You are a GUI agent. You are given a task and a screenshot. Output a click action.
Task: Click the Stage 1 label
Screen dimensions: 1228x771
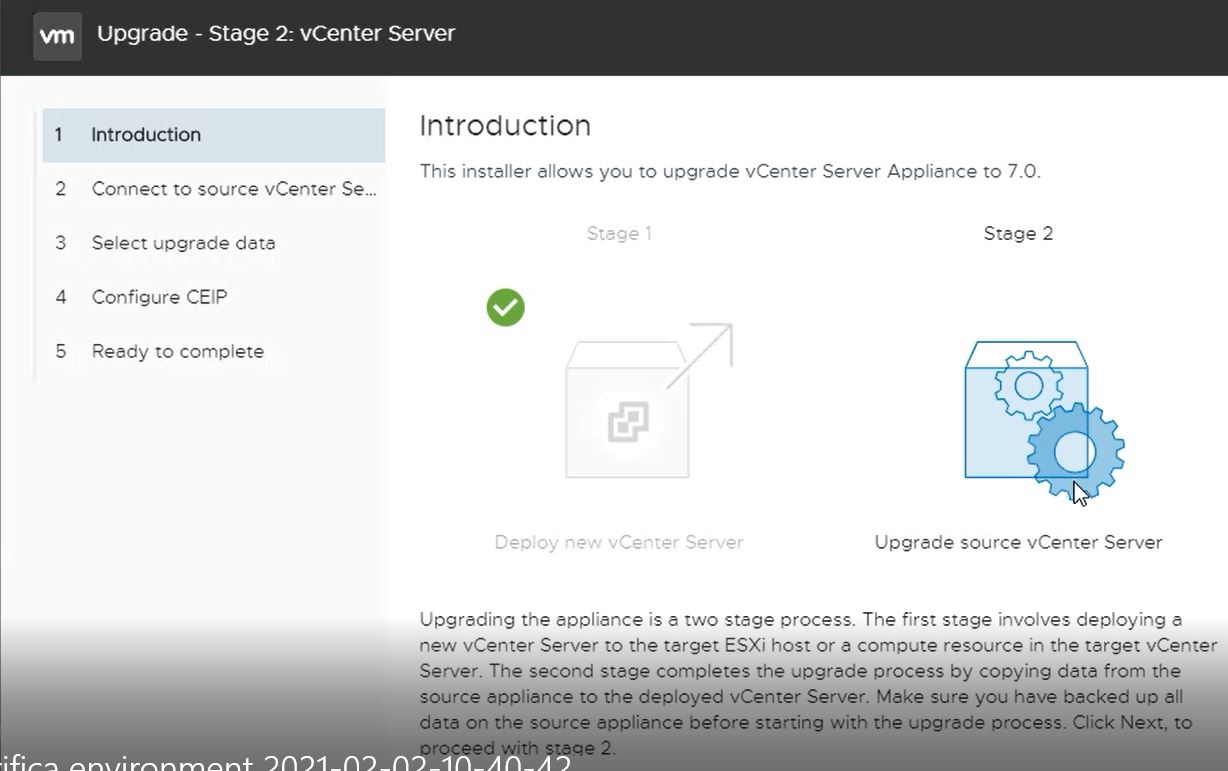pyautogui.click(x=619, y=233)
